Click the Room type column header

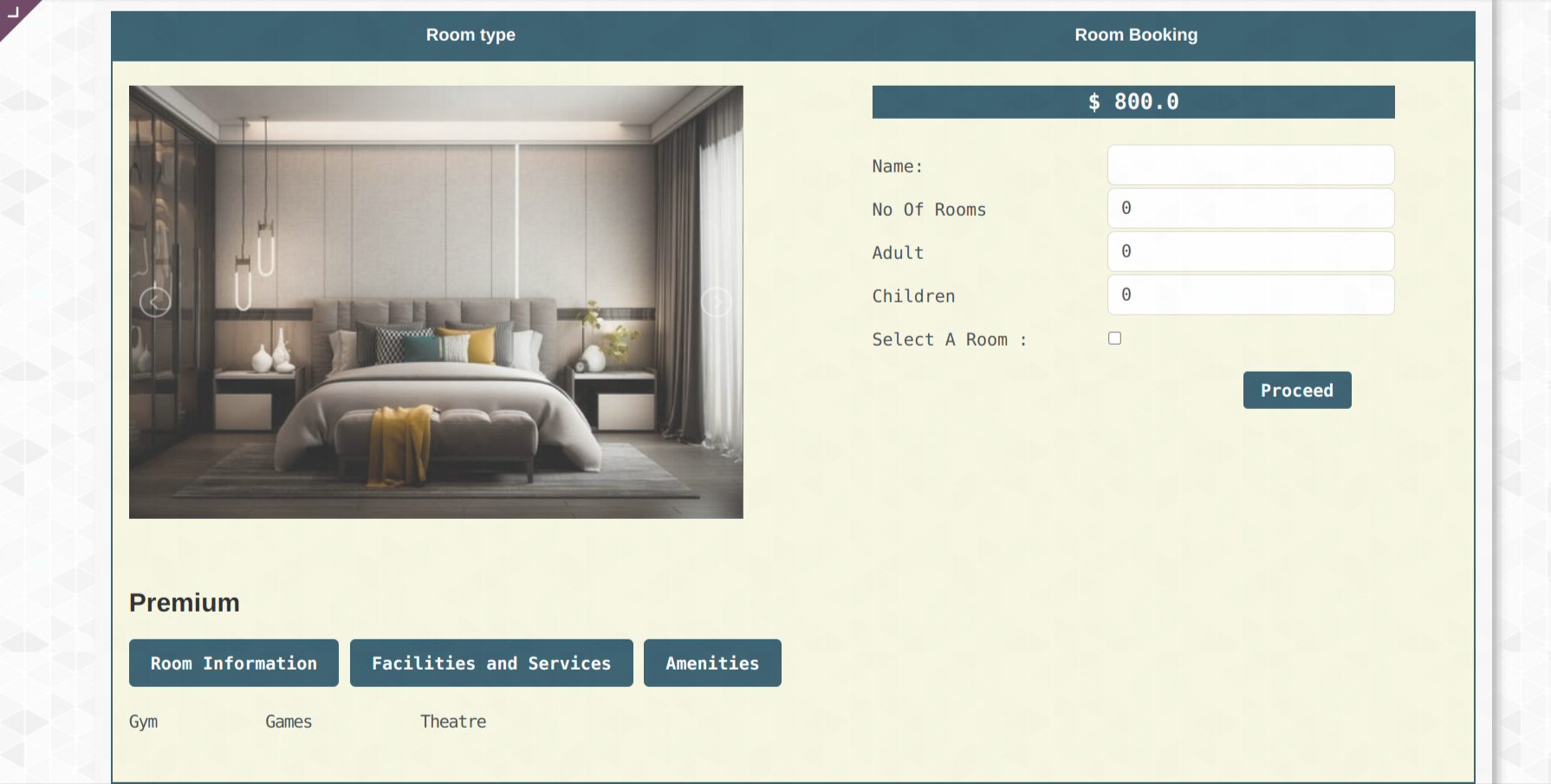coord(470,36)
